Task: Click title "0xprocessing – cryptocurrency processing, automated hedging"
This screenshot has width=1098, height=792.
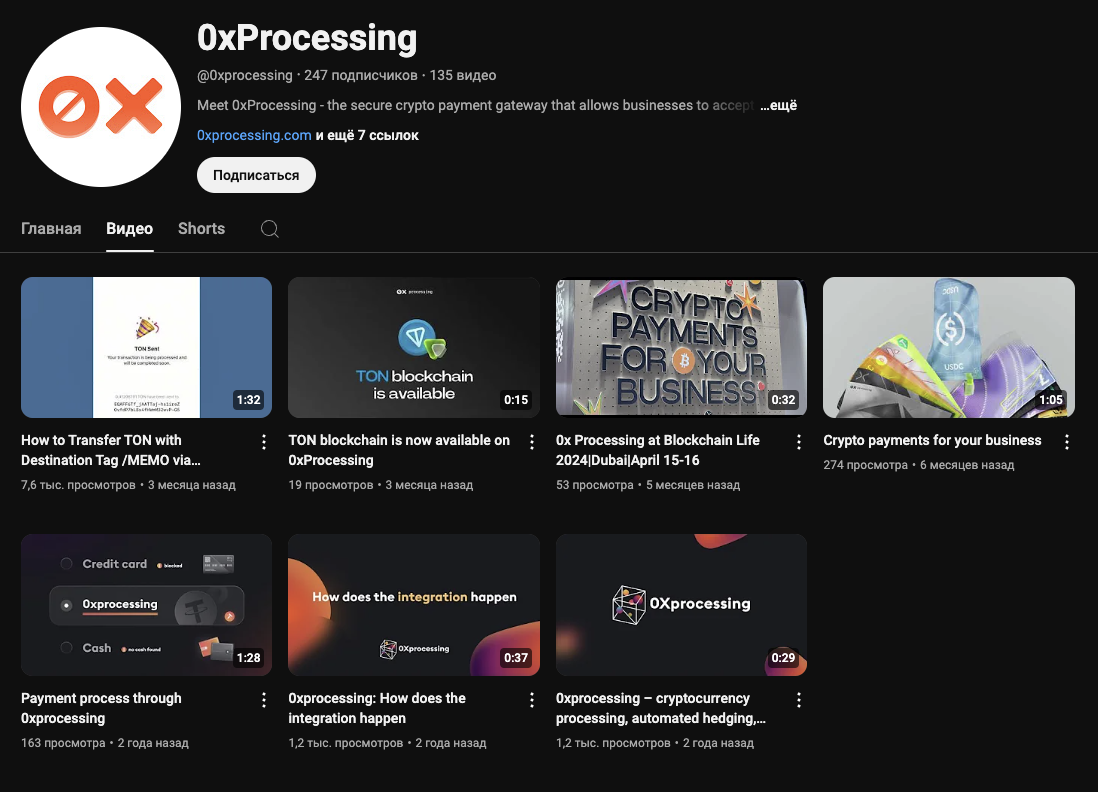Action: click(660, 708)
